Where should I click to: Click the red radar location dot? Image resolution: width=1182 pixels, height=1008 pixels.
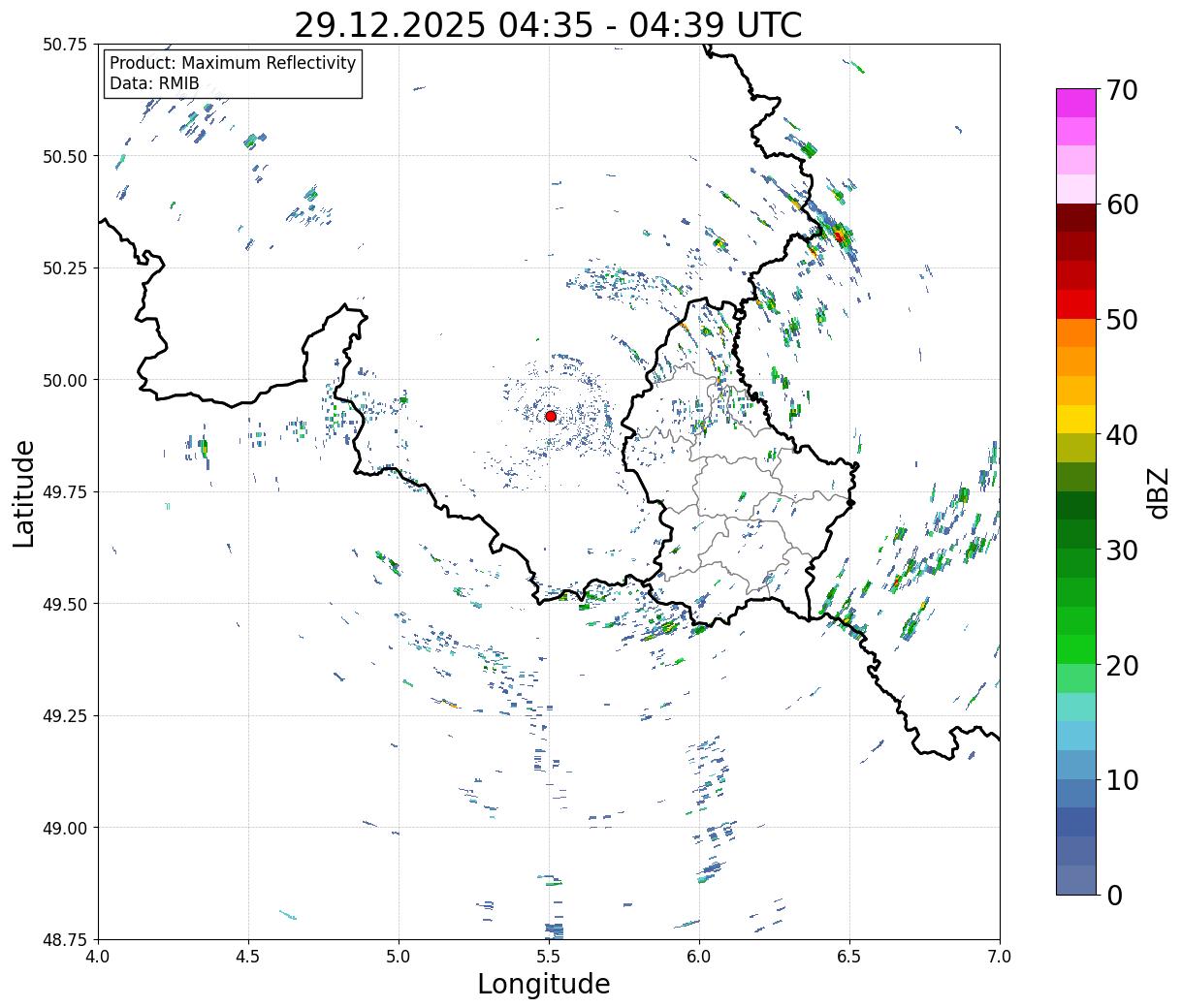pos(551,416)
